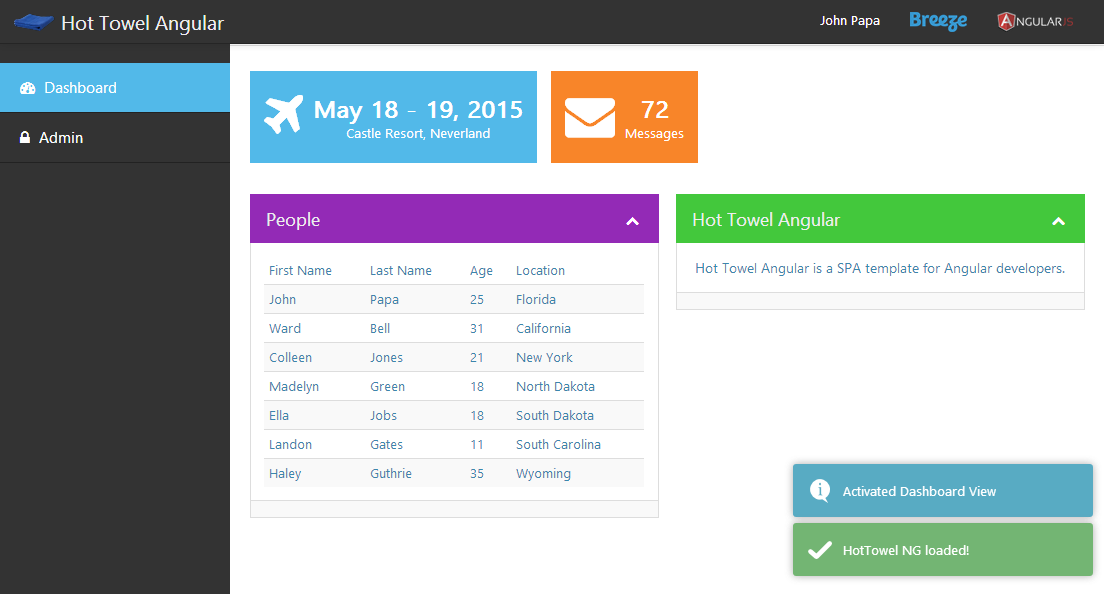
Task: Click the SPA template description text
Action: 879,268
